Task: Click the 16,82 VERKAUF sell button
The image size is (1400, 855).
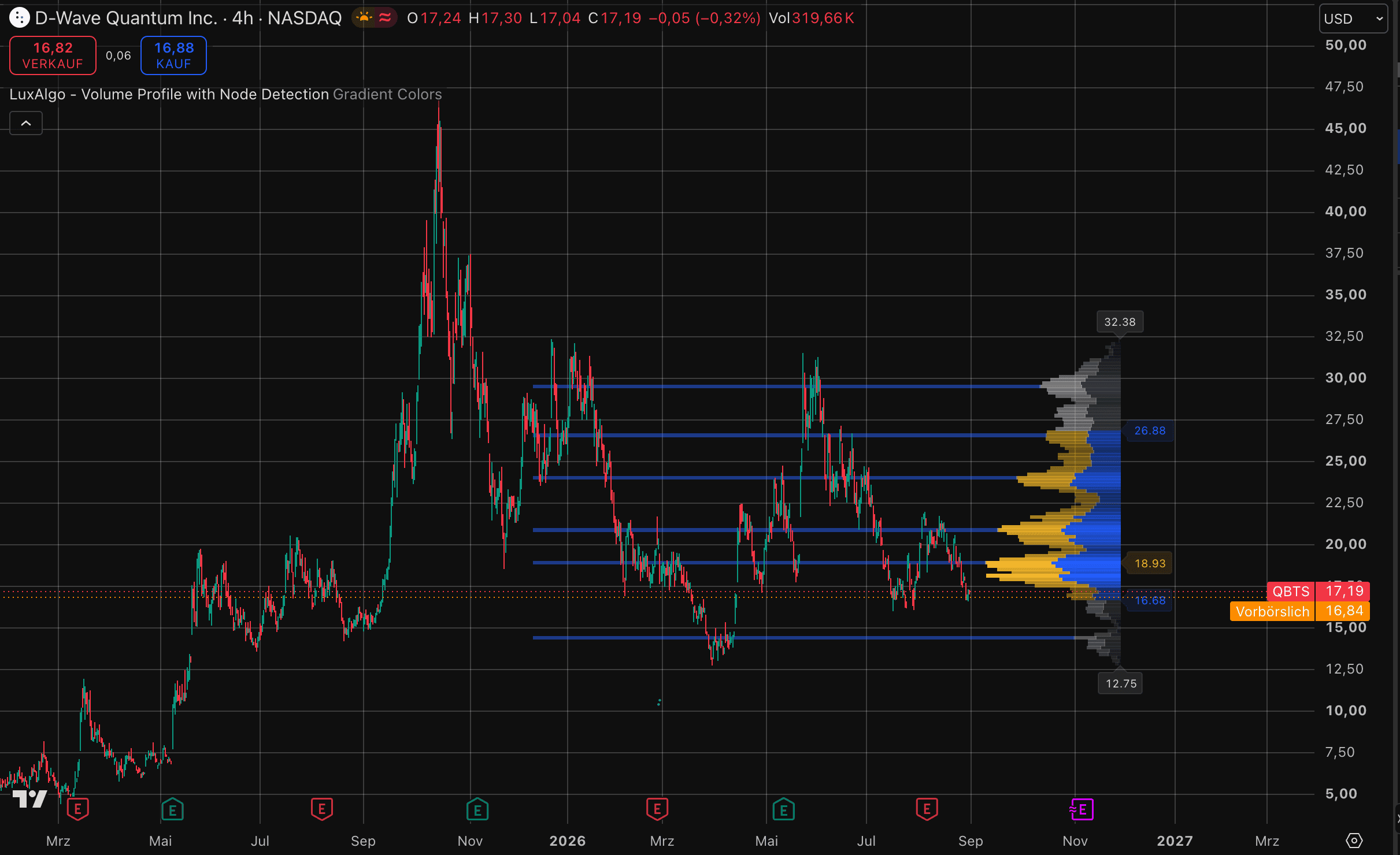Action: tap(53, 55)
